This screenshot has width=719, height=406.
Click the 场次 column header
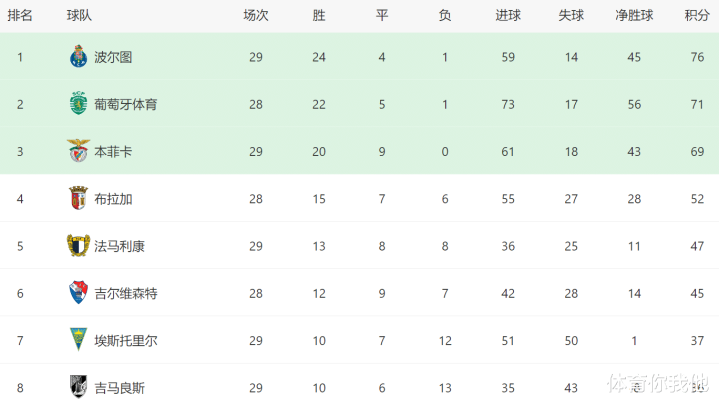click(x=256, y=15)
